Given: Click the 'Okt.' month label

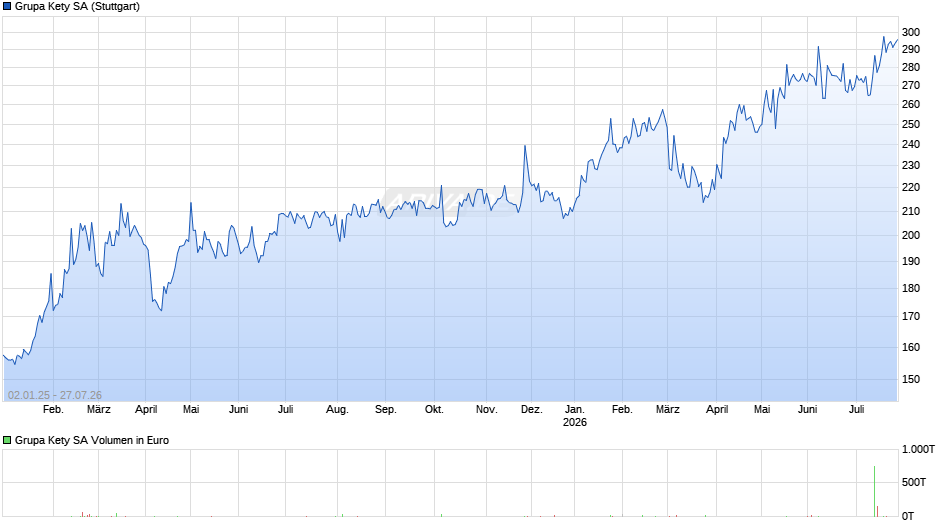Looking at the screenshot, I should (434, 410).
